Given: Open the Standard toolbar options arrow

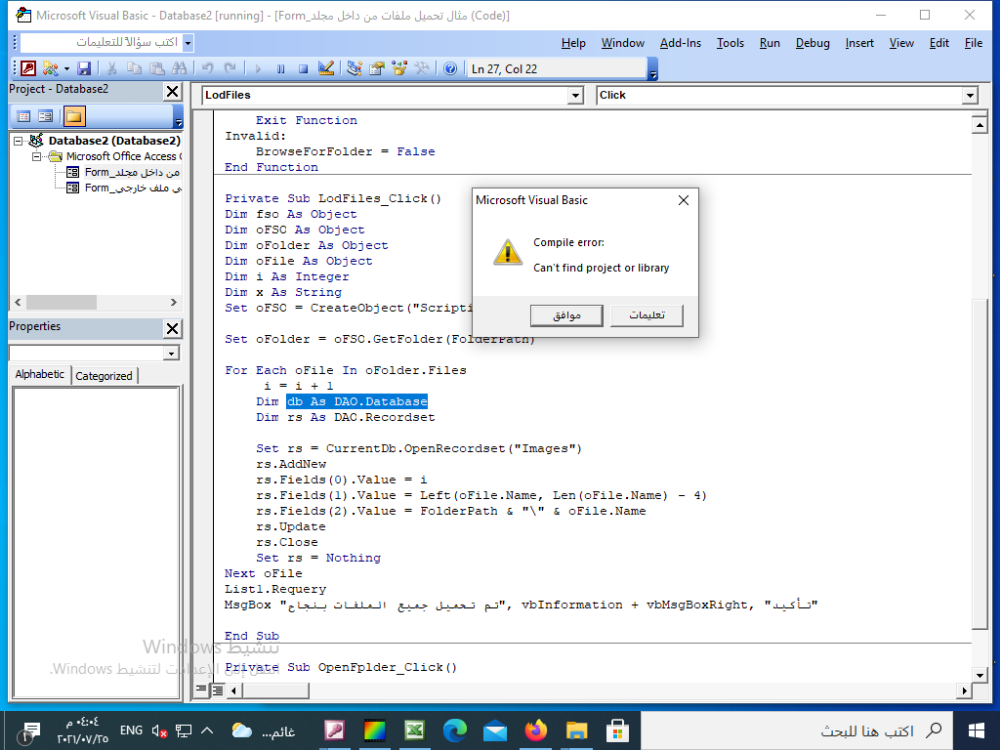Looking at the screenshot, I should coord(652,69).
